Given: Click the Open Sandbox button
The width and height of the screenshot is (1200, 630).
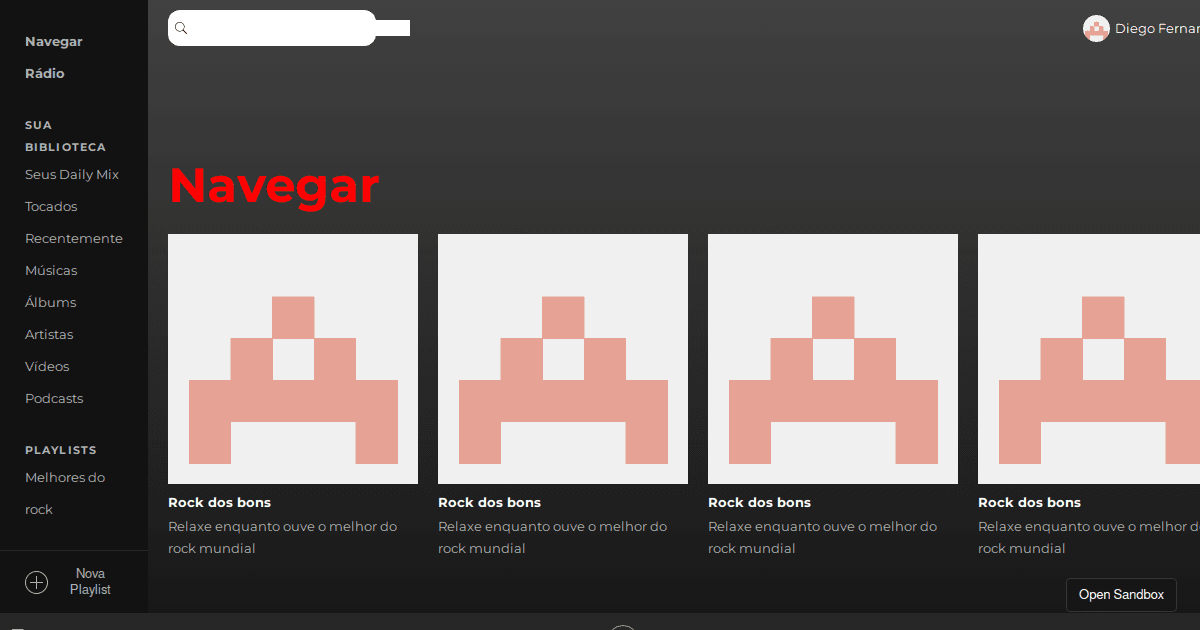Looking at the screenshot, I should click(1121, 595).
